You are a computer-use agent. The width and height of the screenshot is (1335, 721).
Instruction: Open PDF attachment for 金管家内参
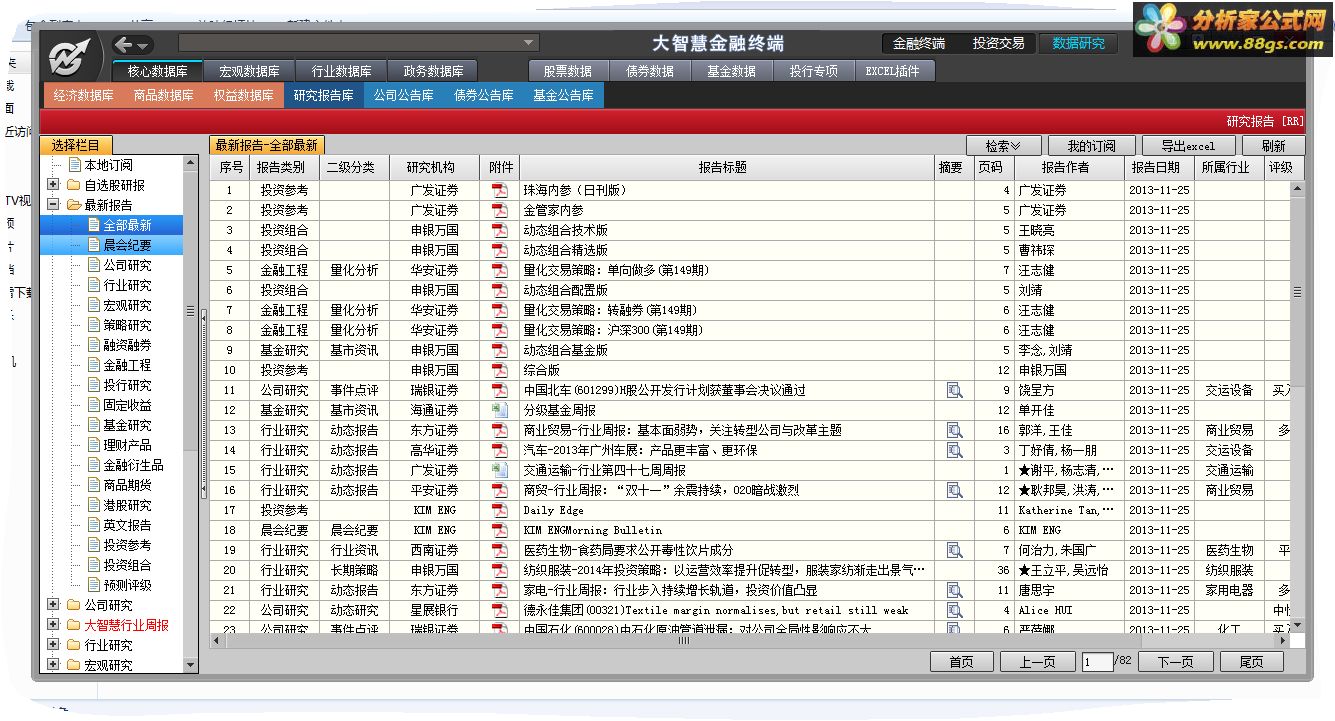(499, 210)
